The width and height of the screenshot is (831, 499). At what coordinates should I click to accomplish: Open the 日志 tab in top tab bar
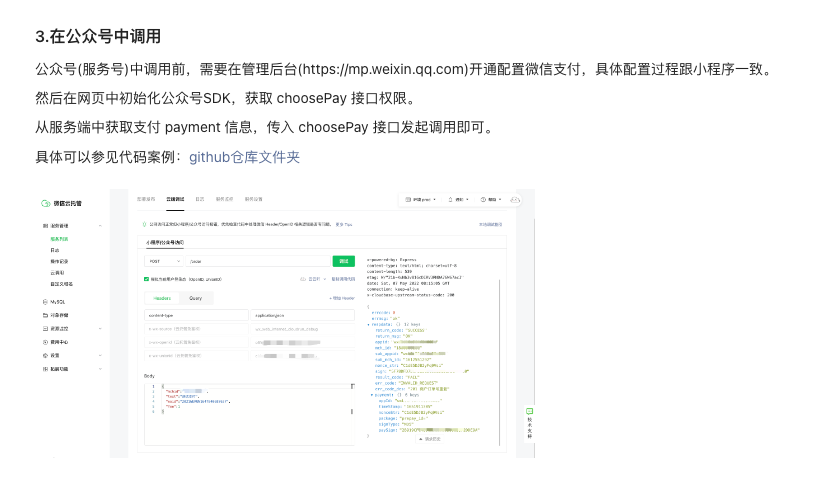point(200,200)
